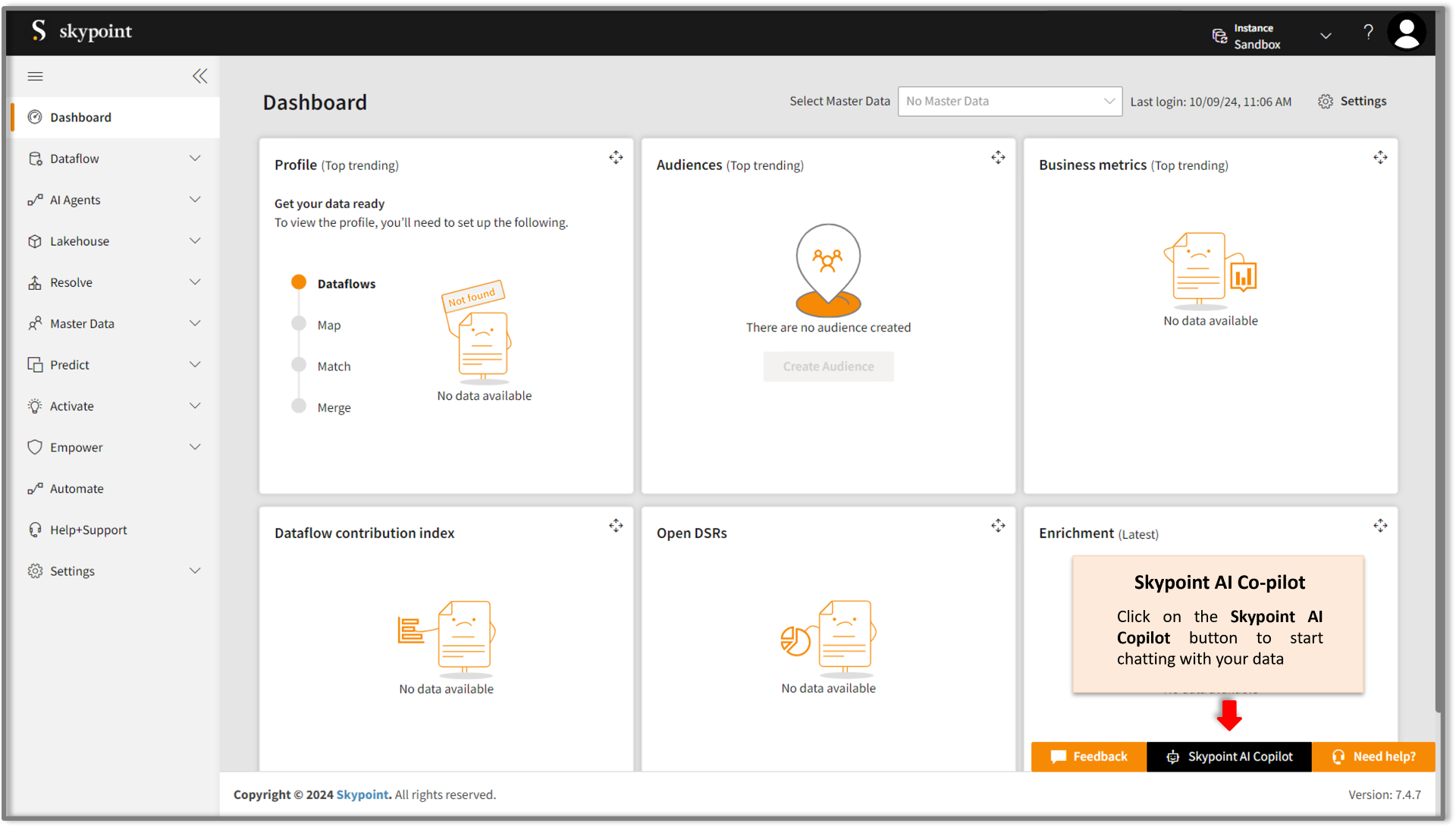Select the Map step indicator

pos(299,324)
